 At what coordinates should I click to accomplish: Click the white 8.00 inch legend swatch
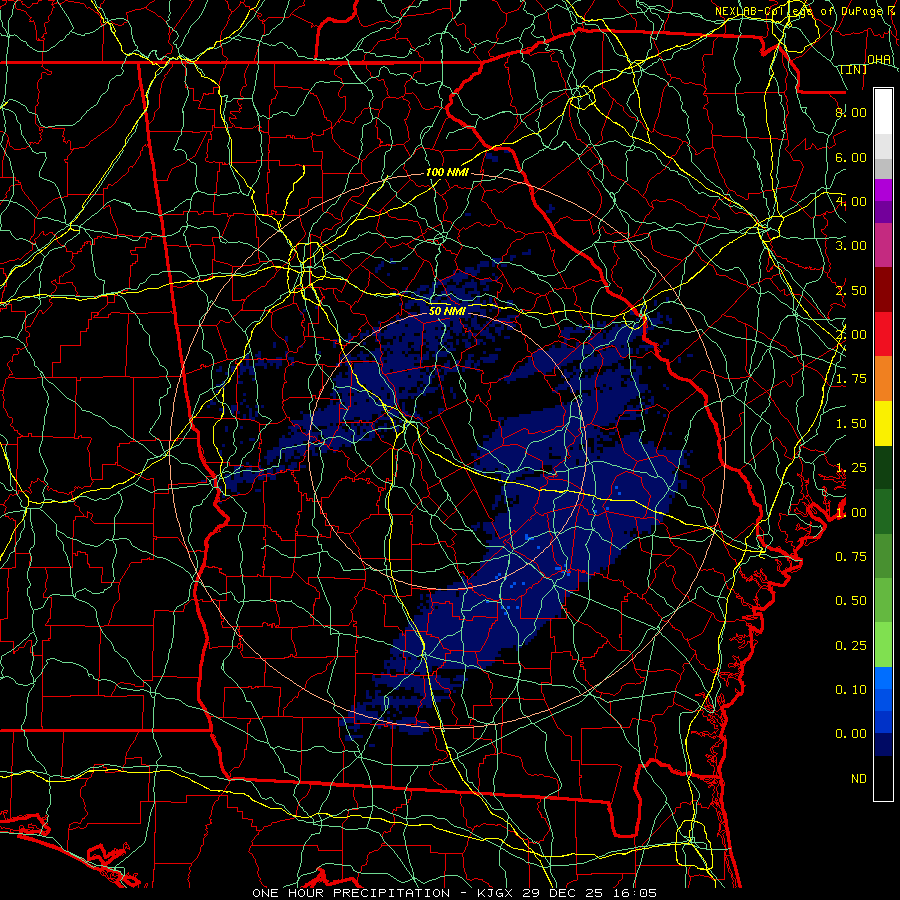pyautogui.click(x=883, y=112)
